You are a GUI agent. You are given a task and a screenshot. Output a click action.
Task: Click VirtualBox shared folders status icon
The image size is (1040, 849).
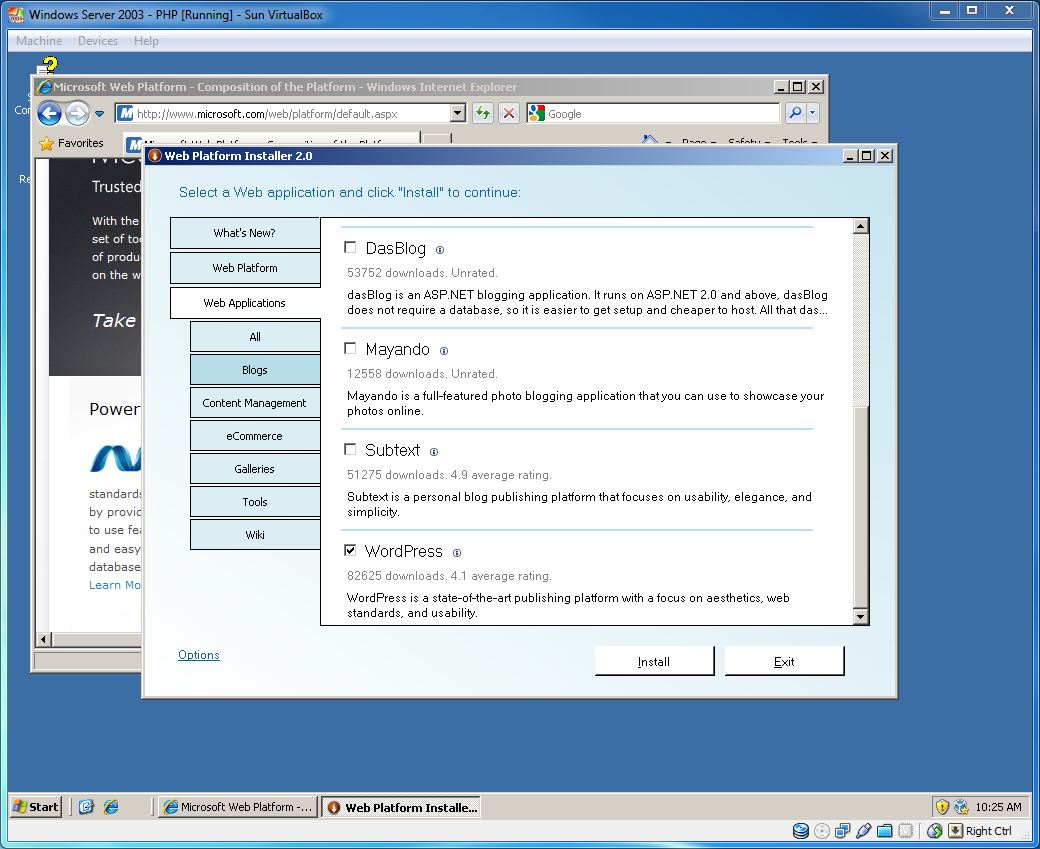[885, 830]
